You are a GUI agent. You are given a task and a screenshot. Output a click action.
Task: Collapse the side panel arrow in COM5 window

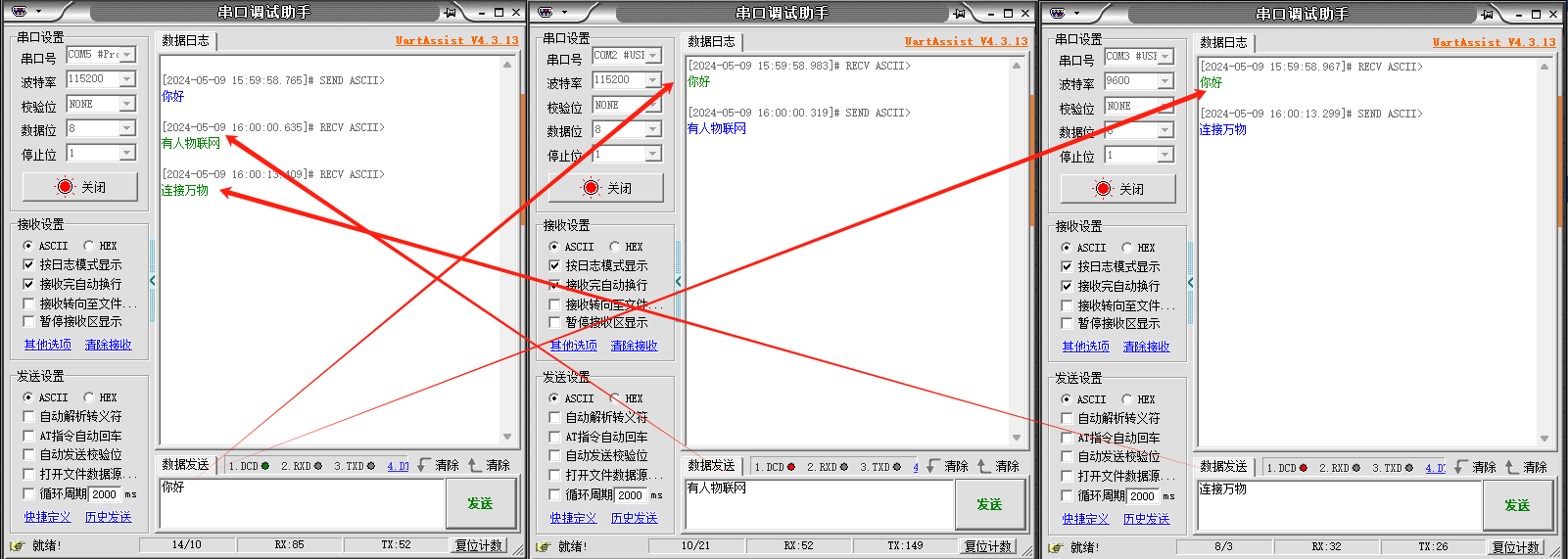tap(152, 281)
